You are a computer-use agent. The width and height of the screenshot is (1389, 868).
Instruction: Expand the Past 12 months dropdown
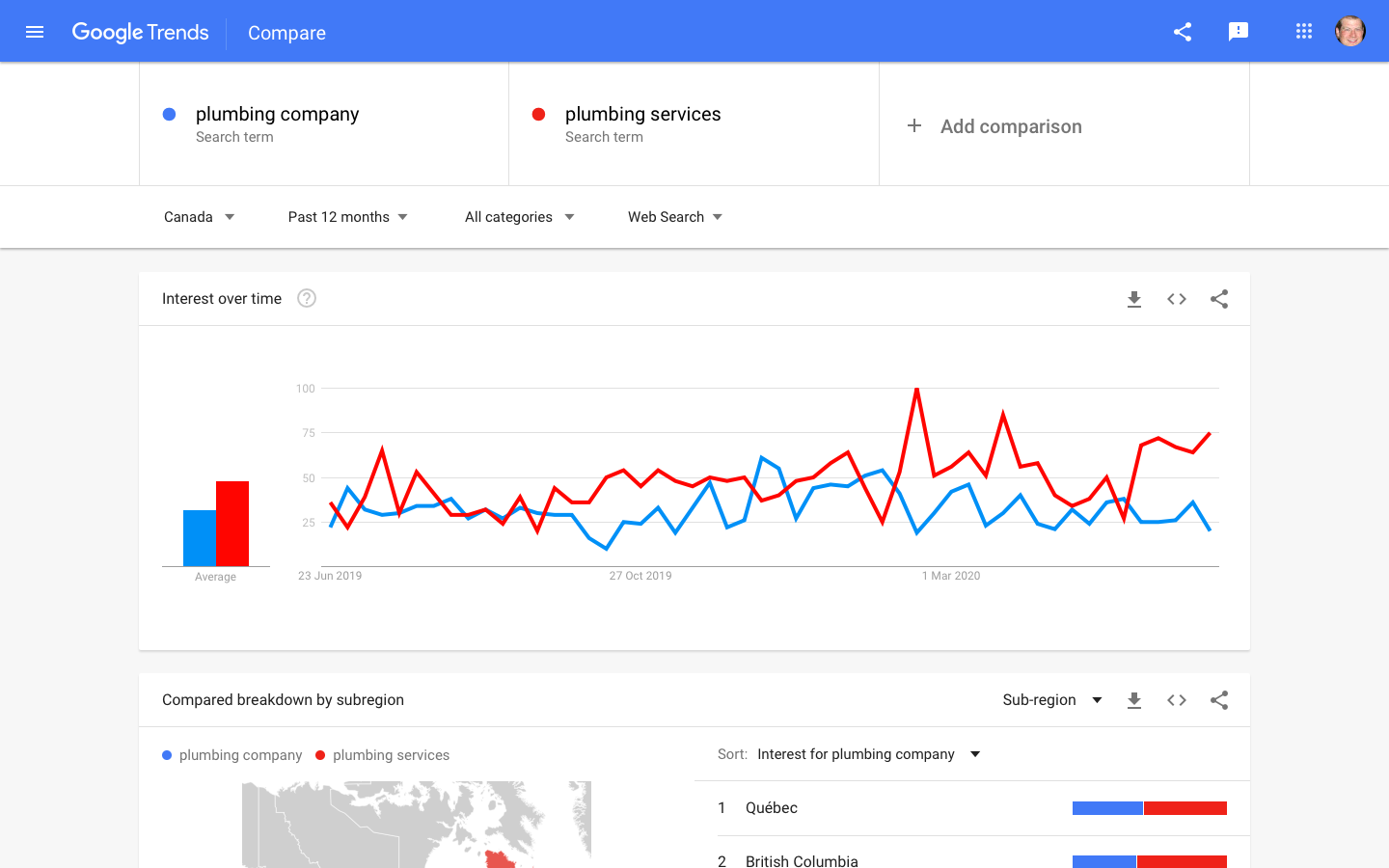347,217
